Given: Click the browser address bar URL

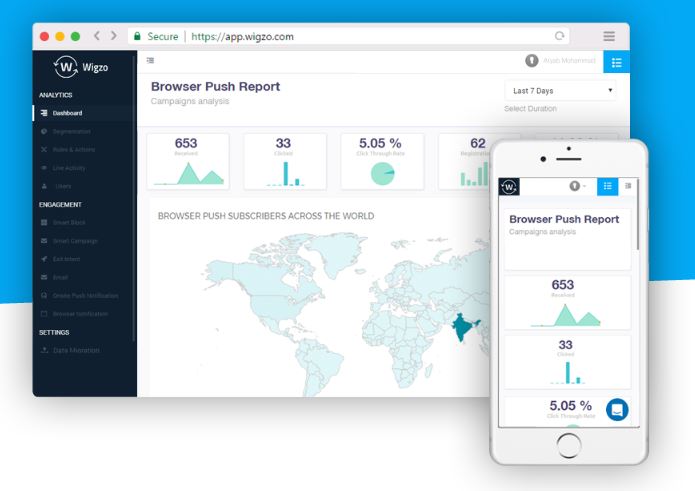Looking at the screenshot, I should [242, 36].
